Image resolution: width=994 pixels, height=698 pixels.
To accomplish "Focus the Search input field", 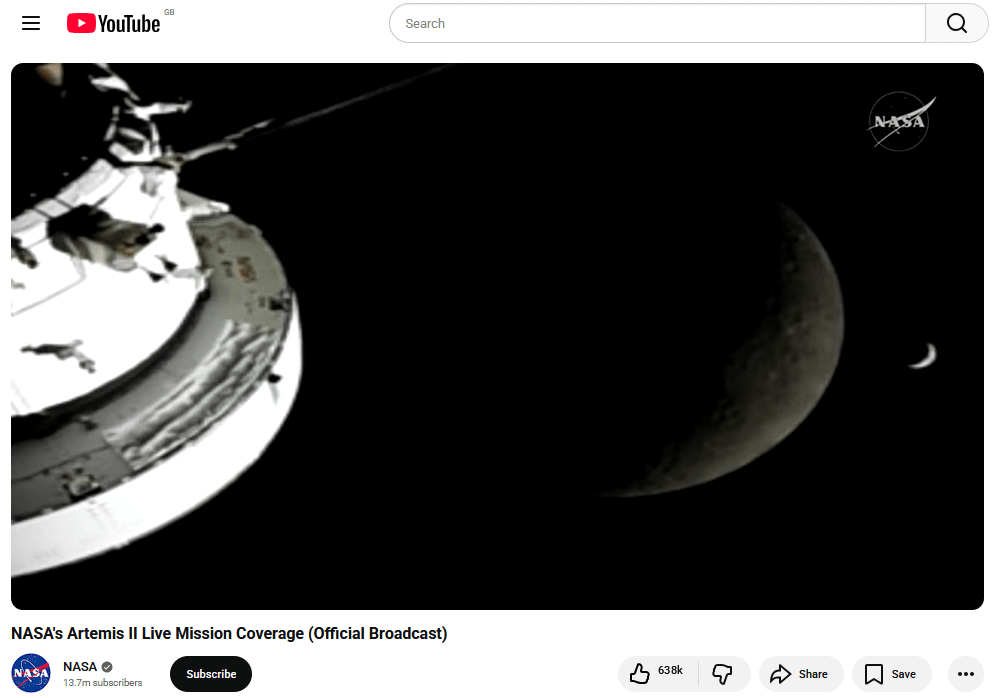I will click(657, 23).
